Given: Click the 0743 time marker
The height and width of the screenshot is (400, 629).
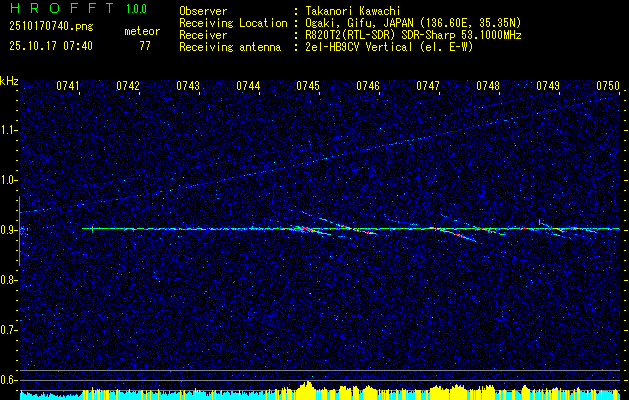Looking at the screenshot, I should pyautogui.click(x=188, y=86).
